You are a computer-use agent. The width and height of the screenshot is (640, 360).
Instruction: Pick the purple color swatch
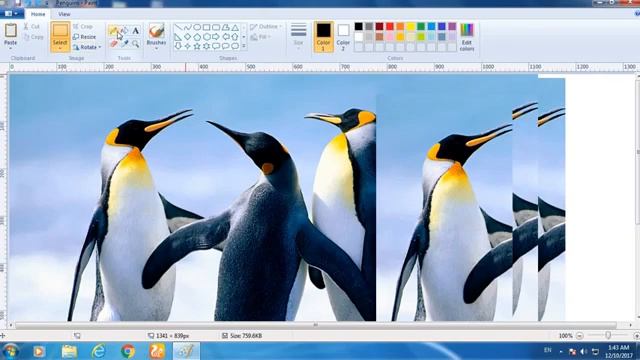coord(452,27)
